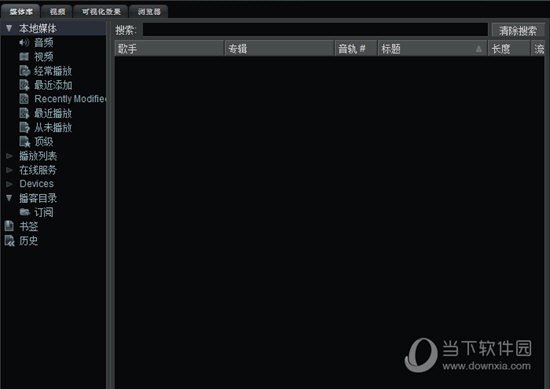
Task: Click the sort arrow in 标题 header
Action: 478,49
